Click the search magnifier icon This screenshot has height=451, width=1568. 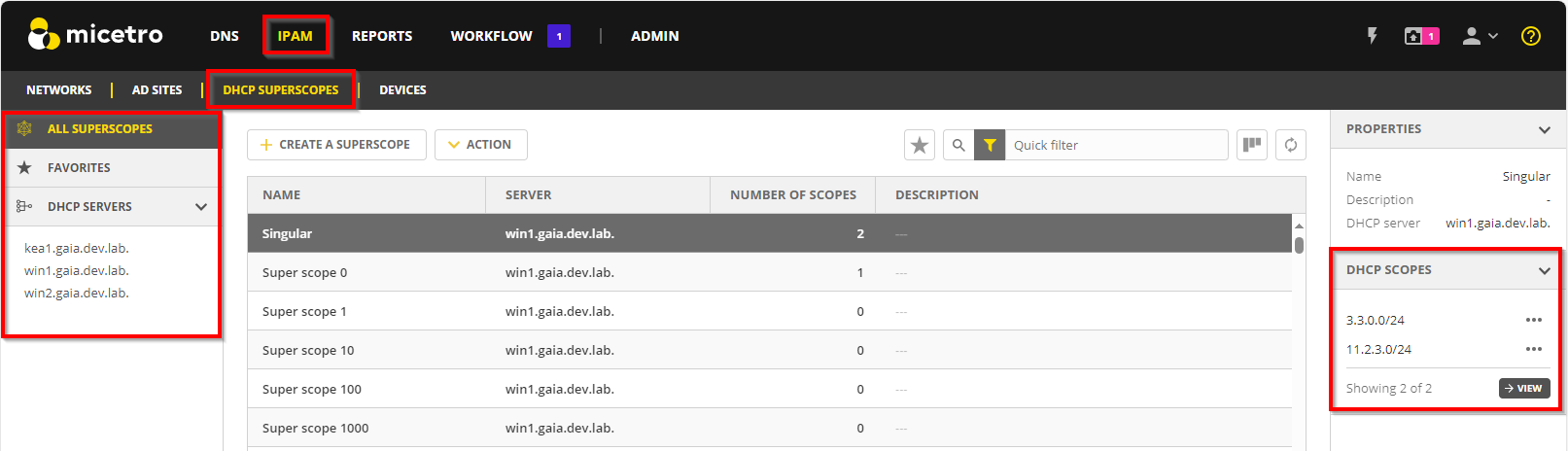click(x=958, y=145)
